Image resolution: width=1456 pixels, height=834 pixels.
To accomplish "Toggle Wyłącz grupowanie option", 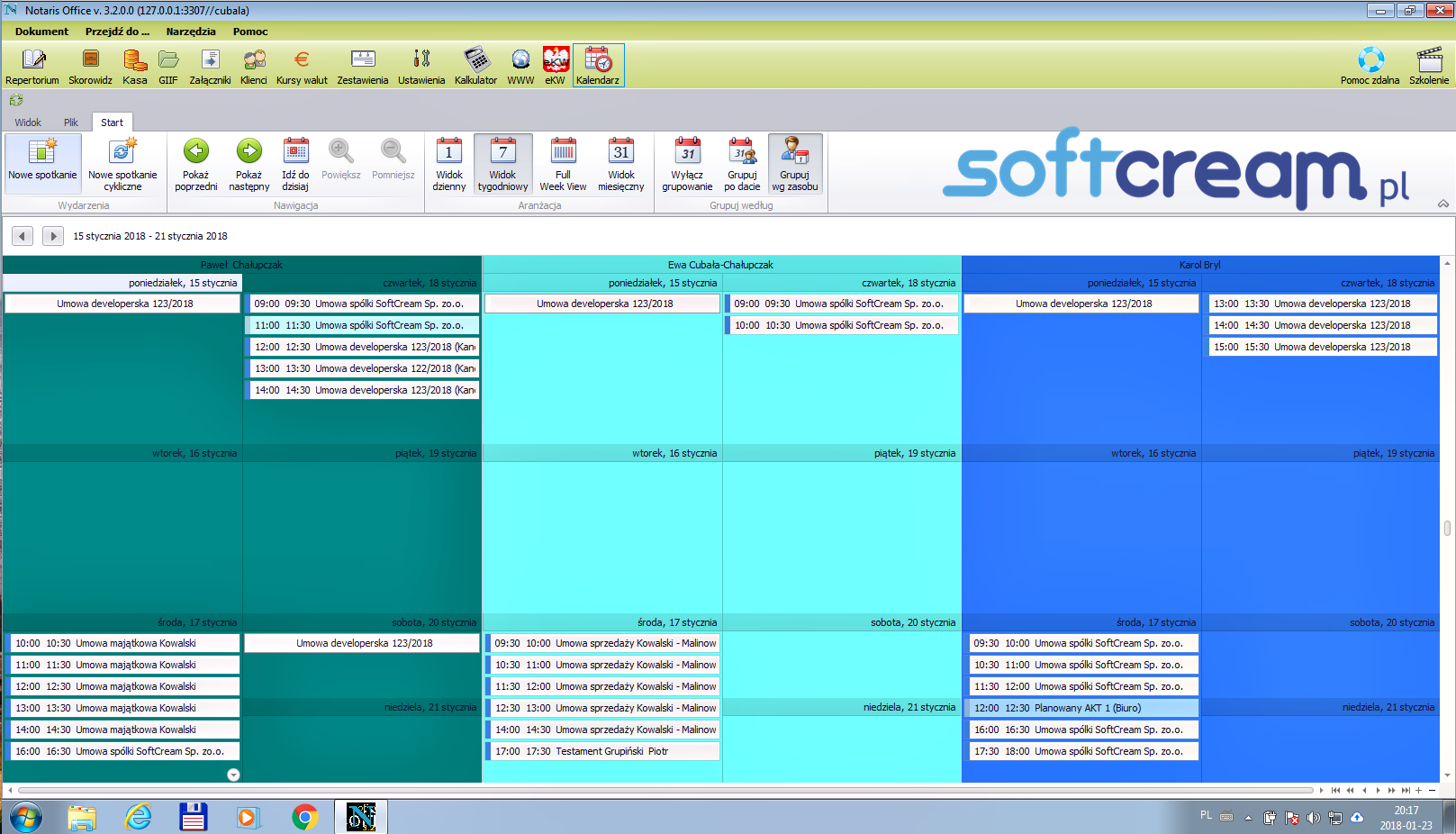I will (x=687, y=164).
